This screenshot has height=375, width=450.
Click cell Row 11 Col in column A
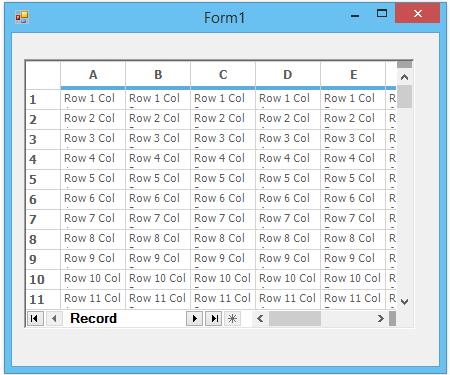(93, 299)
